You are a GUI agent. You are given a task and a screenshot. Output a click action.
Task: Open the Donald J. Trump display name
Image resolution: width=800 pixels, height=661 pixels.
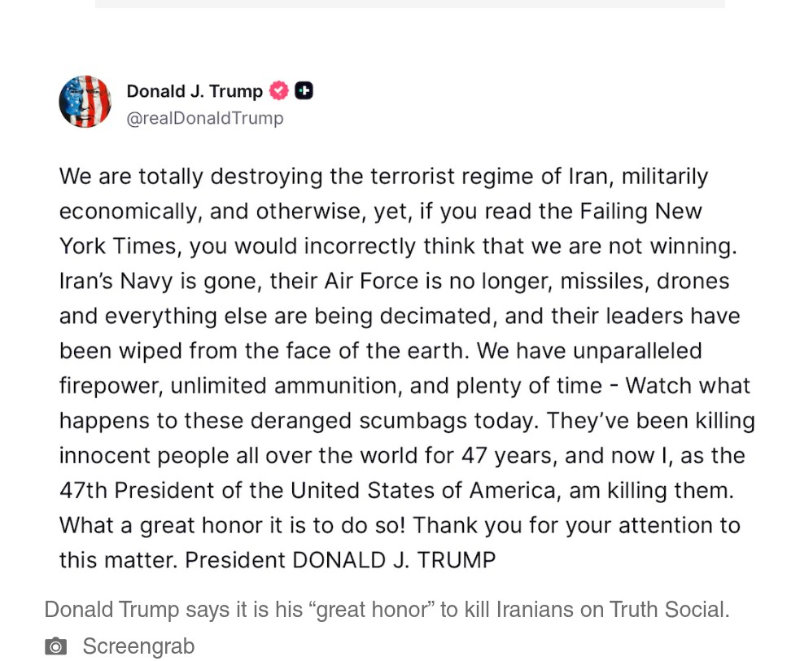(194, 91)
